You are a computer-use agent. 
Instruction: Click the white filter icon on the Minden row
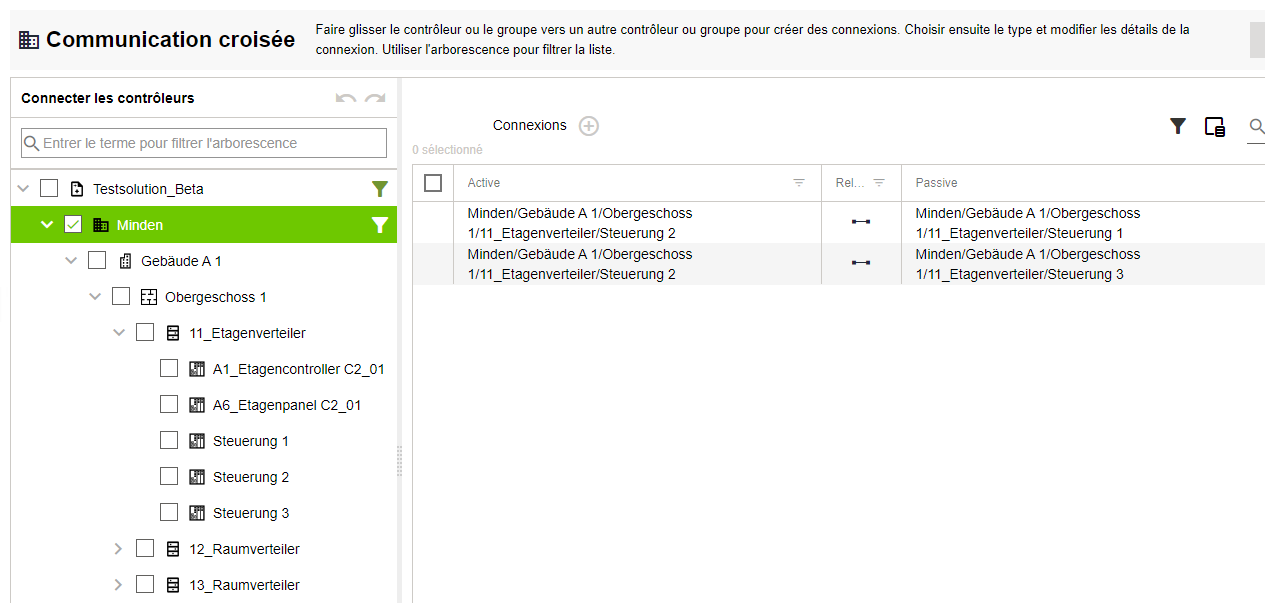coord(380,225)
